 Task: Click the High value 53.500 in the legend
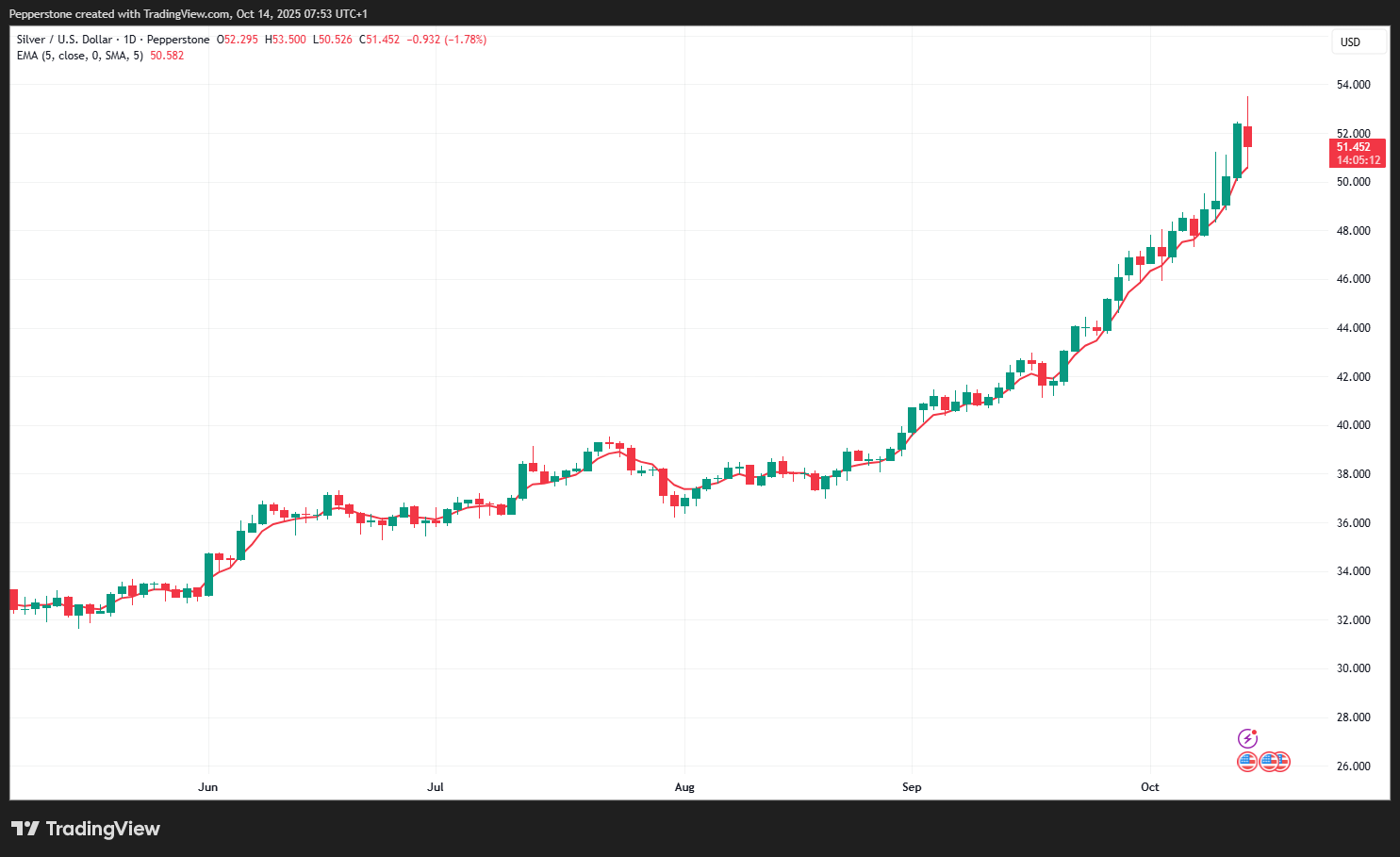(286, 40)
